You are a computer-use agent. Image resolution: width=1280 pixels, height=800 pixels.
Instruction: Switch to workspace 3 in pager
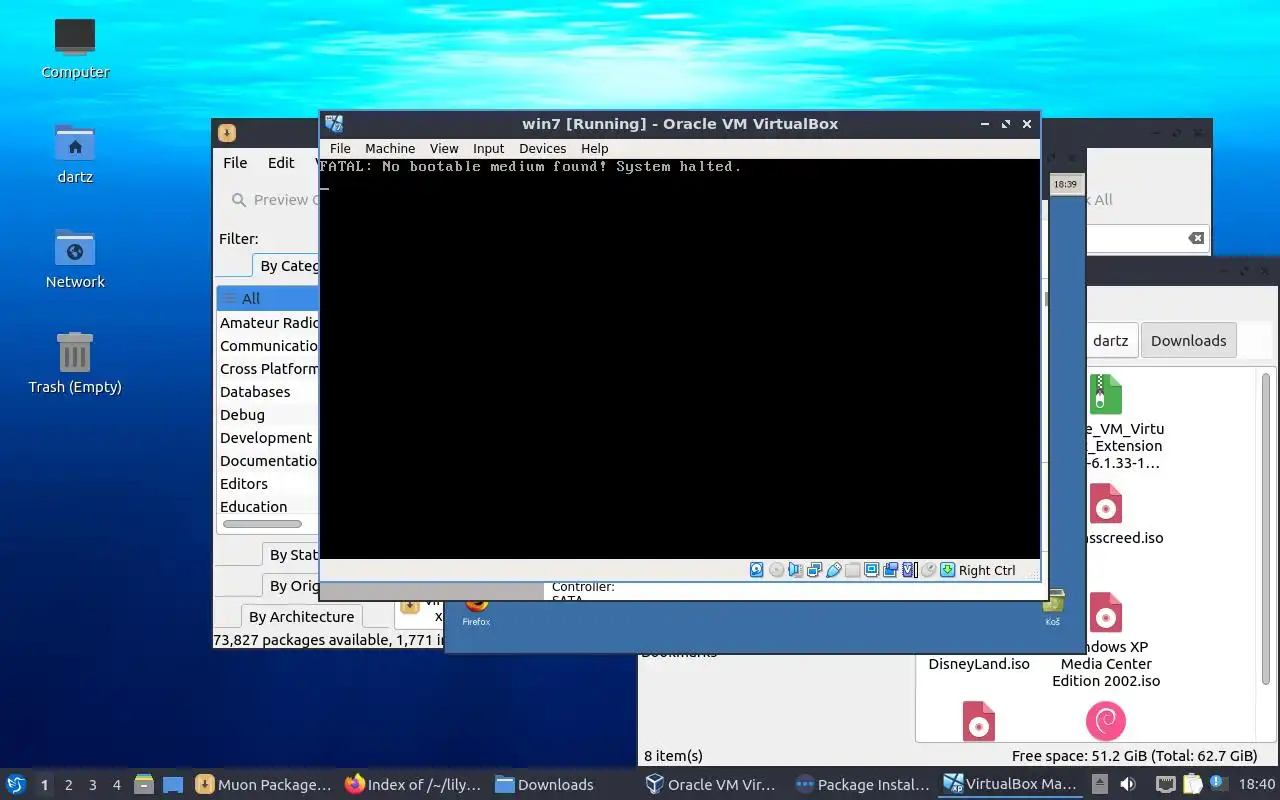click(92, 785)
